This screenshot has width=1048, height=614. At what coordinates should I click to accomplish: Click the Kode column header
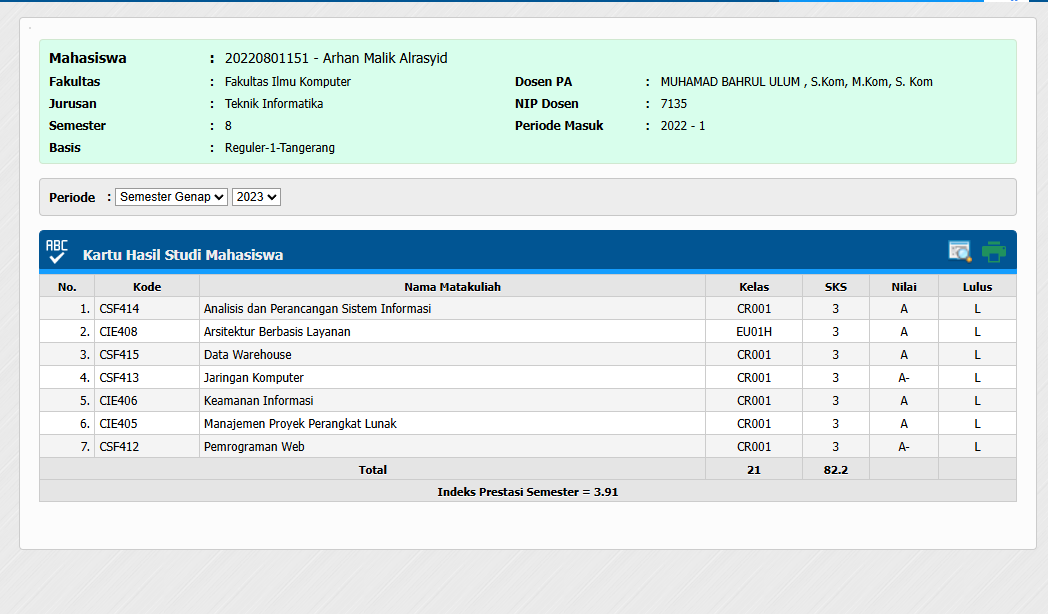[x=147, y=287]
